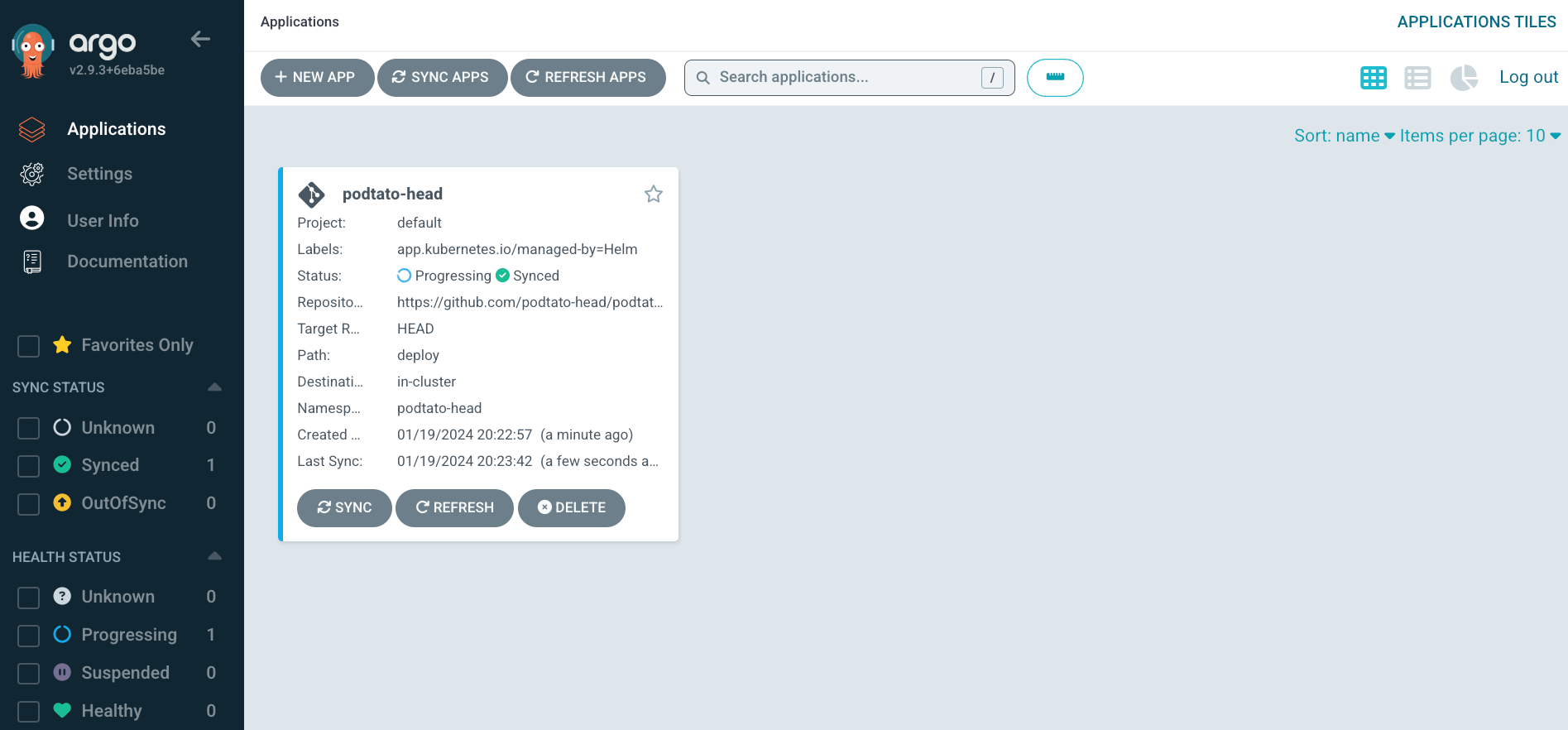The image size is (1568, 730).
Task: Tick the Progressing health status filter
Action: [29, 636]
